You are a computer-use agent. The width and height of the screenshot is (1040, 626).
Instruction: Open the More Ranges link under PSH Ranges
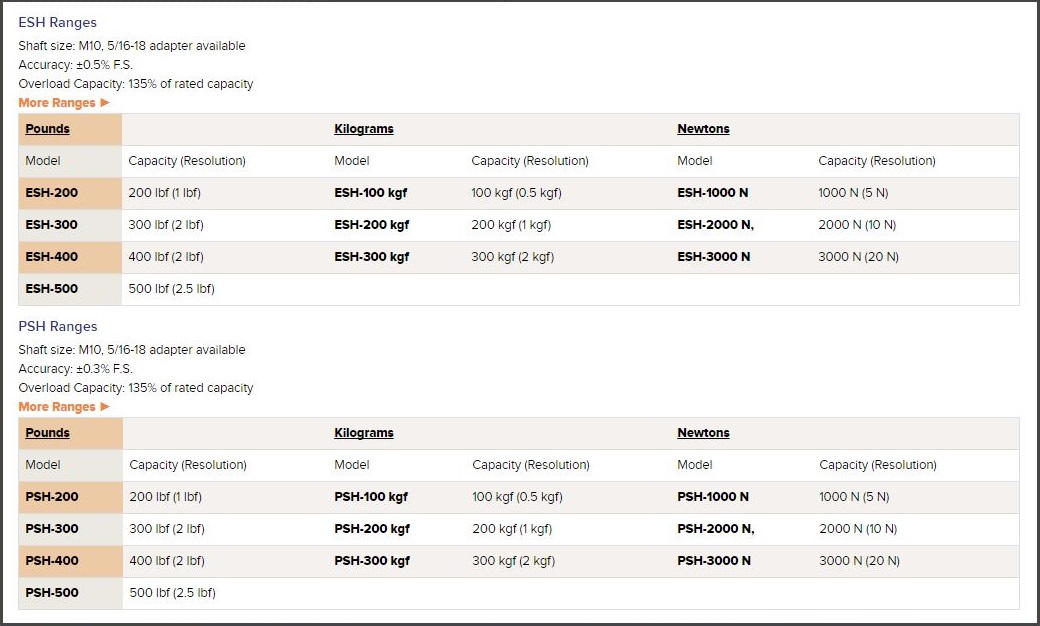click(x=57, y=407)
